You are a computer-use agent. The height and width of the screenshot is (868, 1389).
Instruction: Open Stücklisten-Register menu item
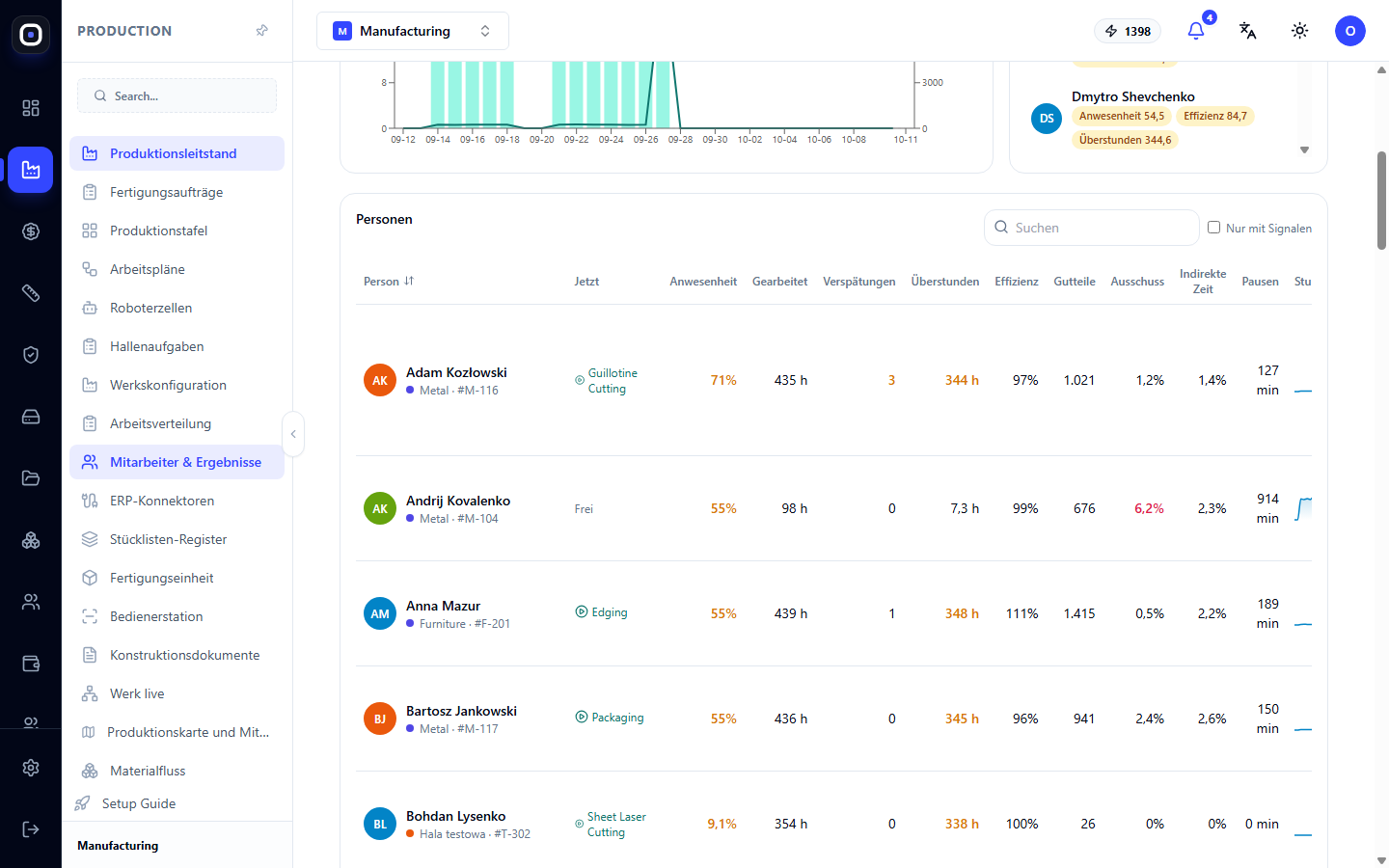click(177, 539)
